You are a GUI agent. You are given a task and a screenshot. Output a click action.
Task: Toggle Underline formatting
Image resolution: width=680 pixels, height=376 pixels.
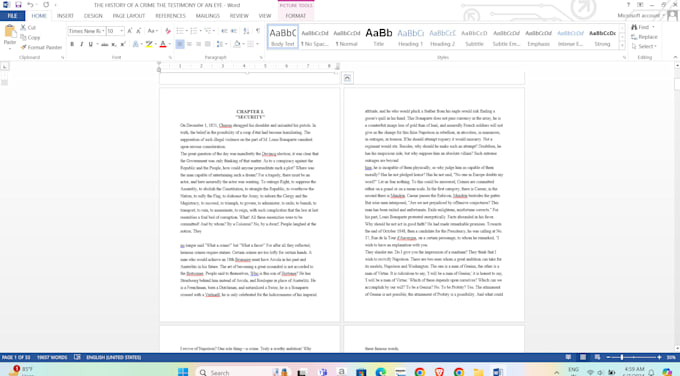click(x=90, y=44)
